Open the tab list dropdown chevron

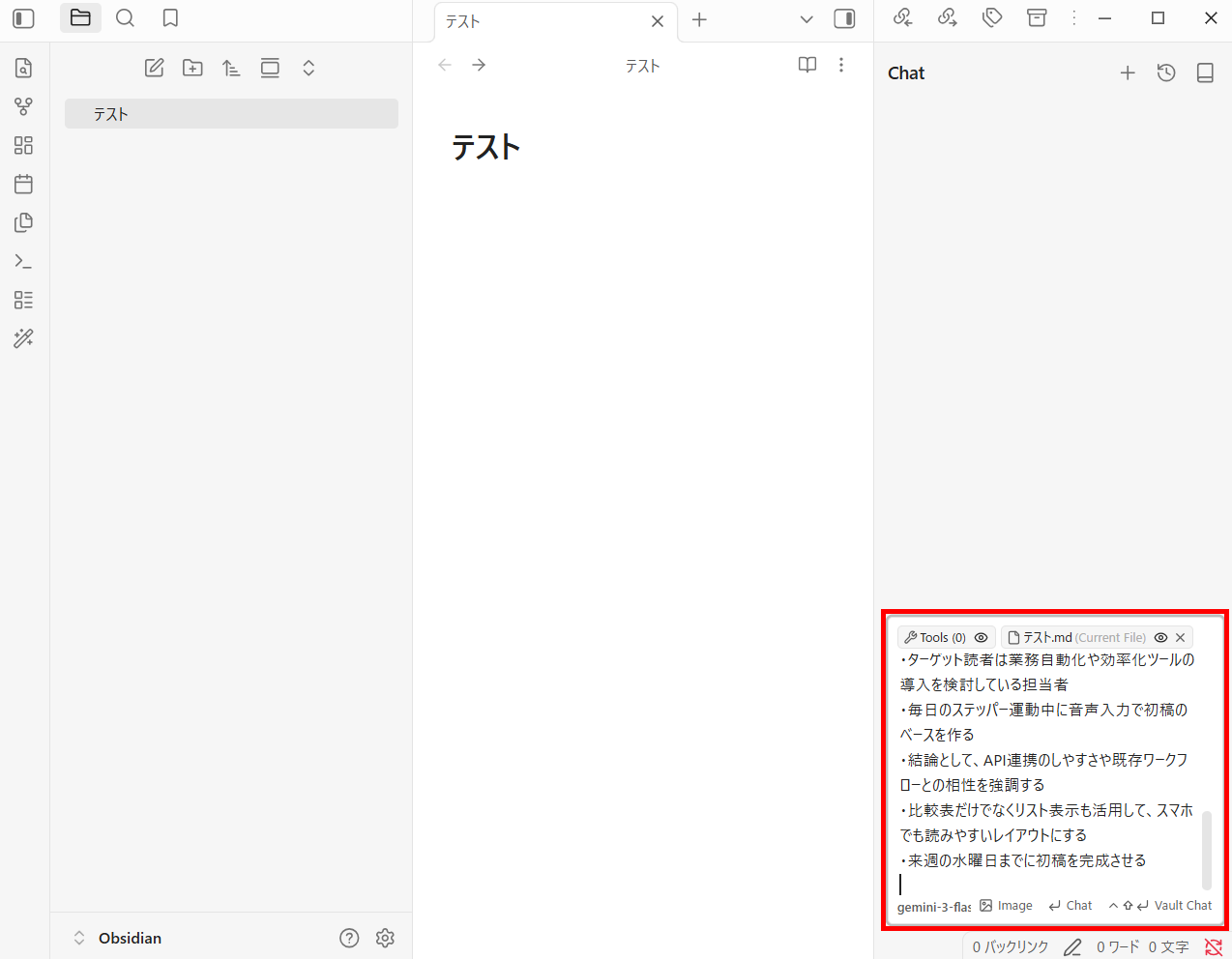[807, 19]
